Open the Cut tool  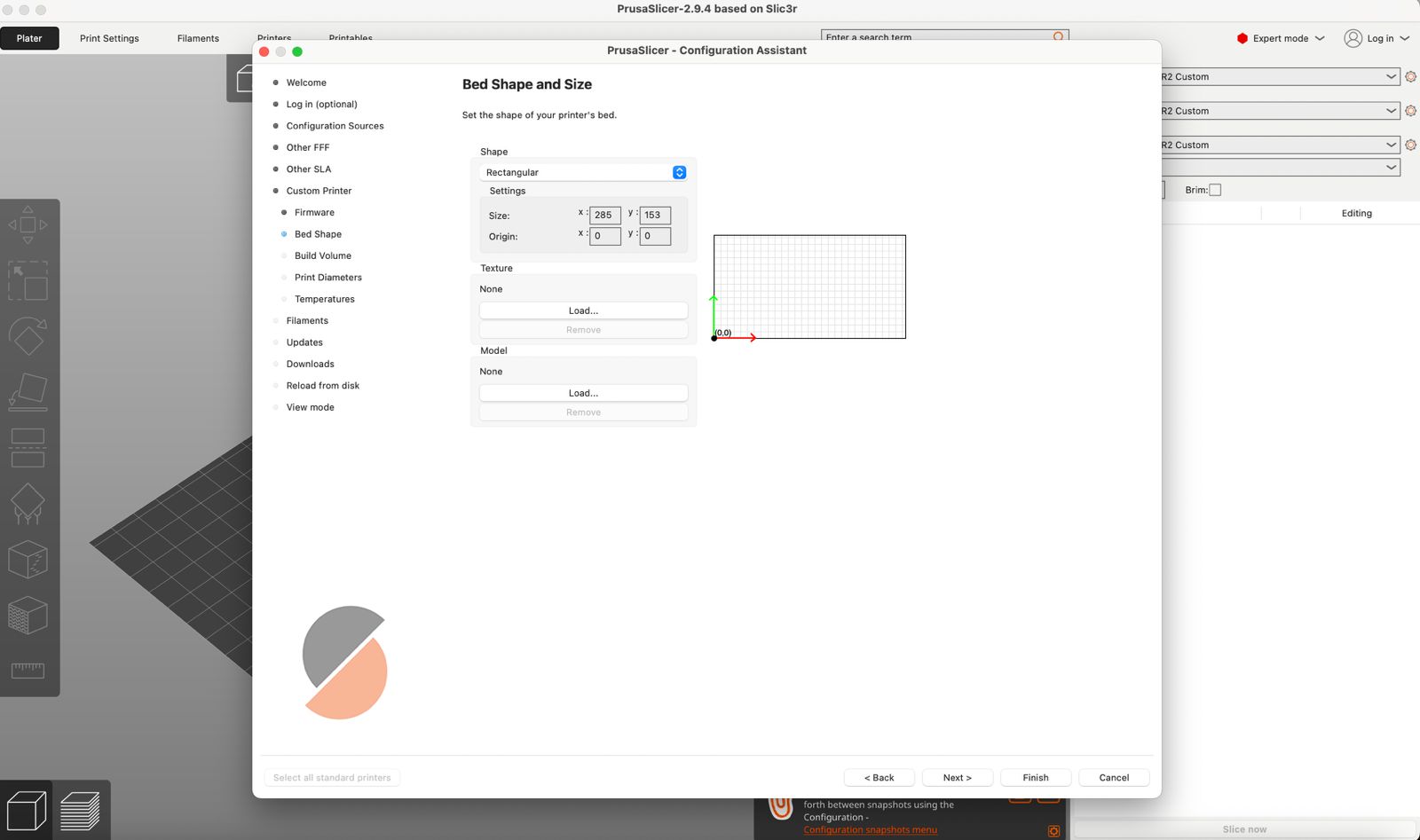(x=28, y=448)
